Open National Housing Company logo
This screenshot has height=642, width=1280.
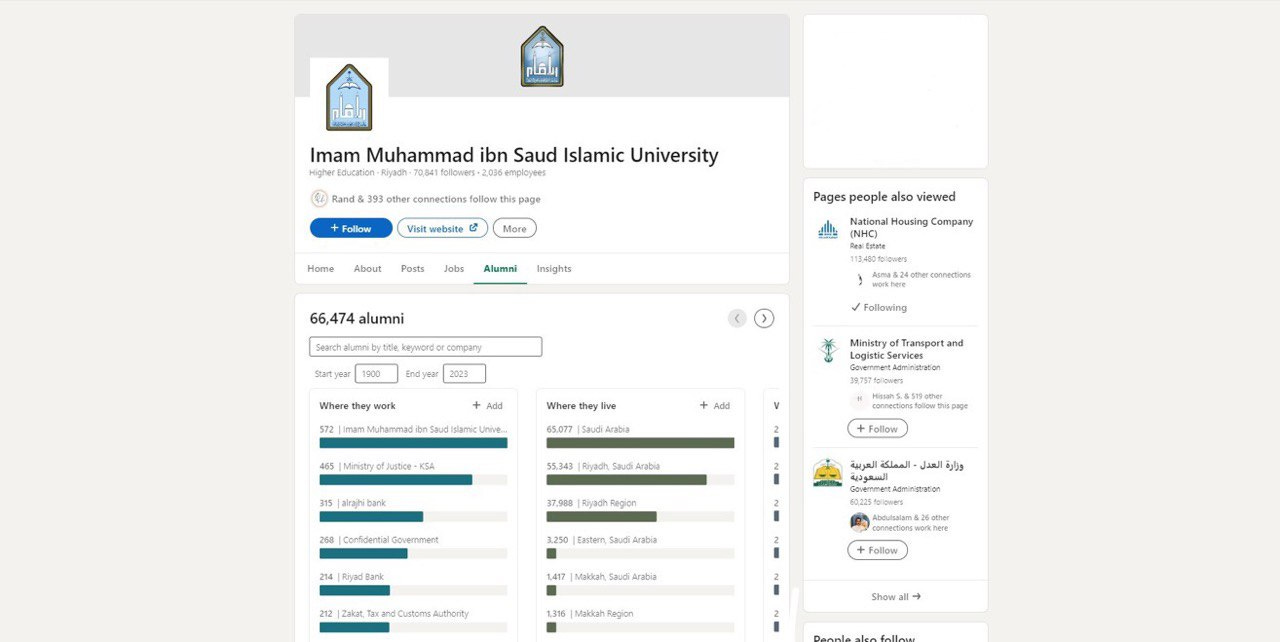pos(828,230)
